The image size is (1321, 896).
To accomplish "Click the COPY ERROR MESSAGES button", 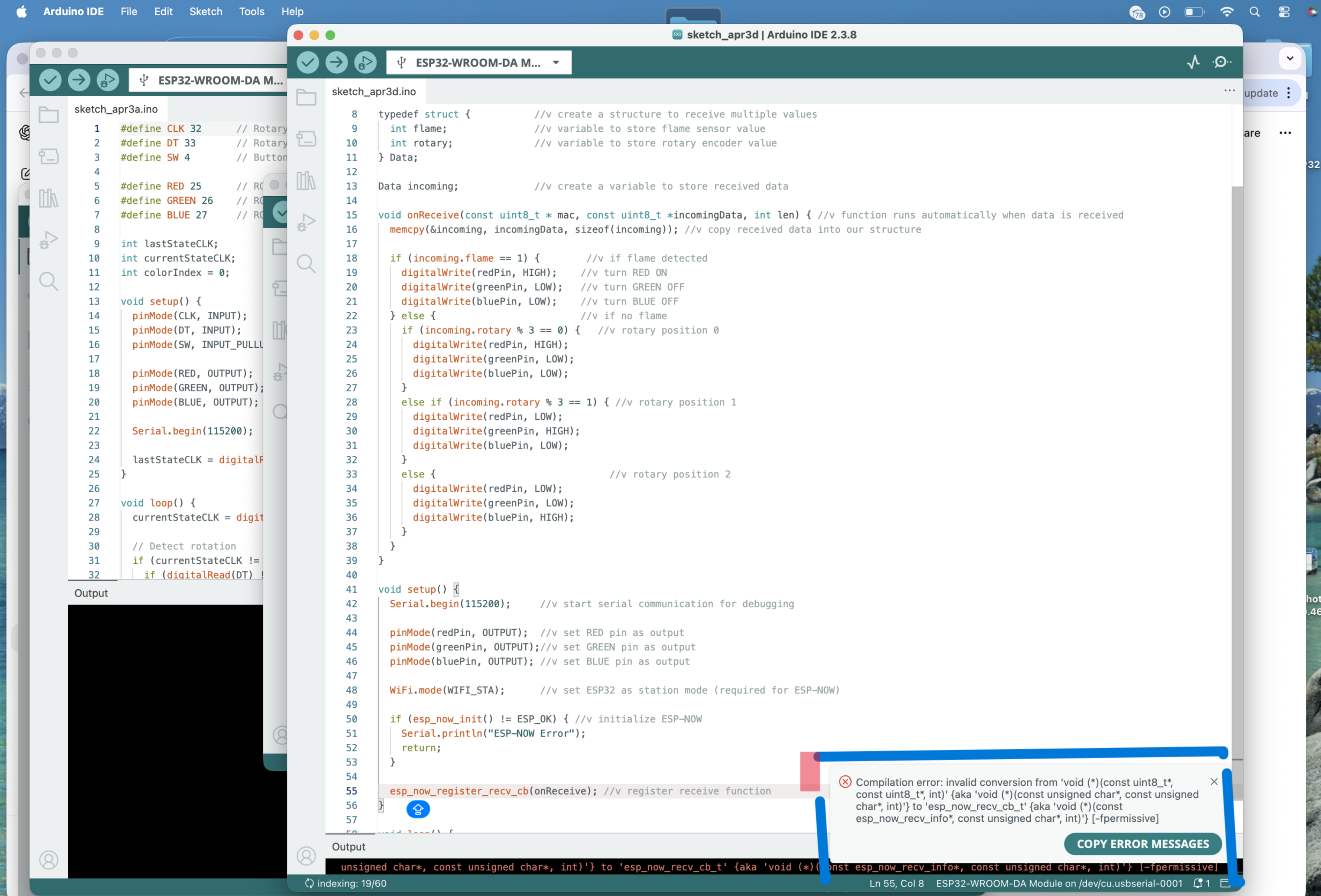I will coord(1143,844).
